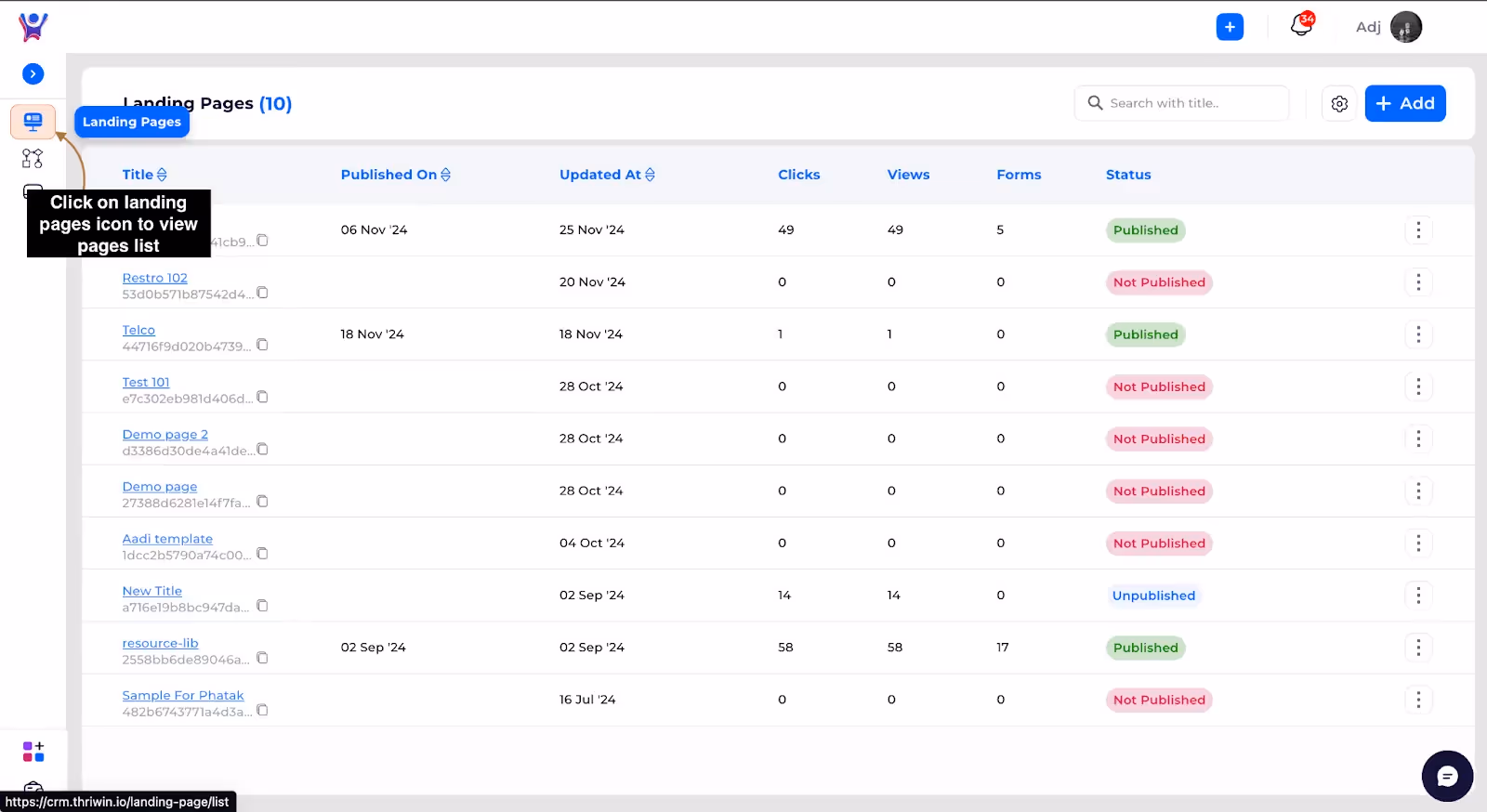The height and width of the screenshot is (812, 1487).
Task: Open the Demo page 2 link
Action: [164, 434]
